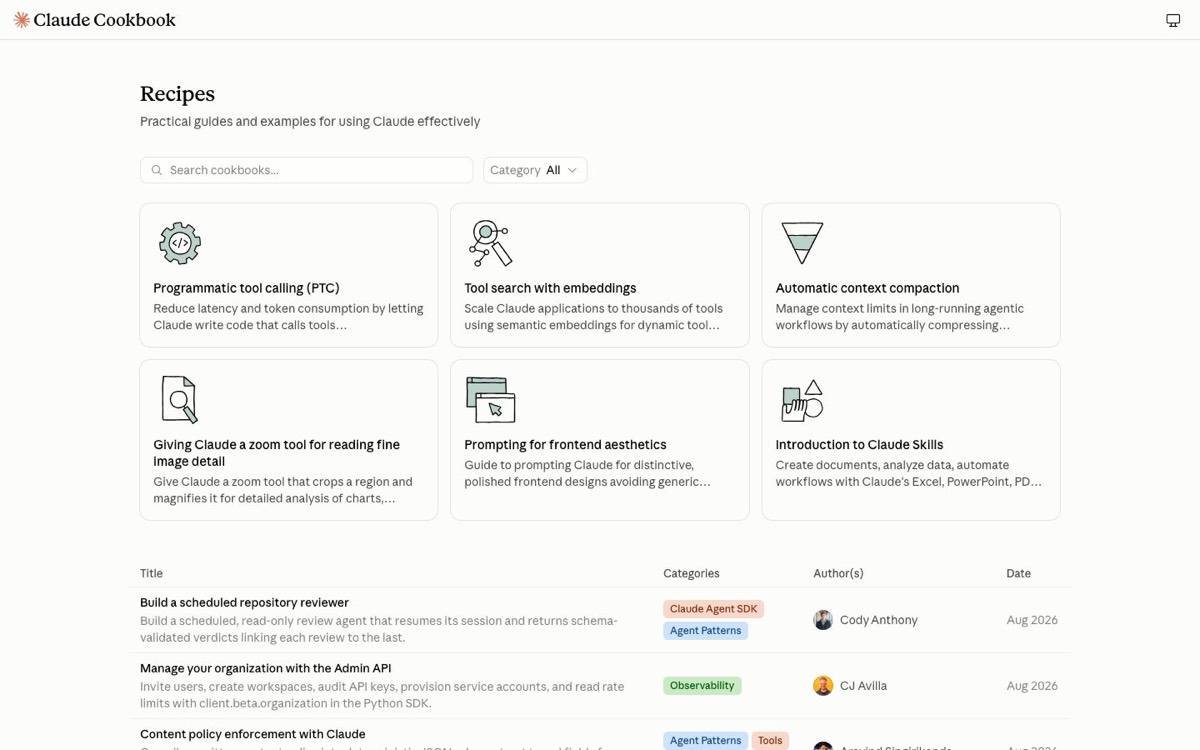
Task: Open Introduction to Claude Skills card title
Action: (x=859, y=445)
